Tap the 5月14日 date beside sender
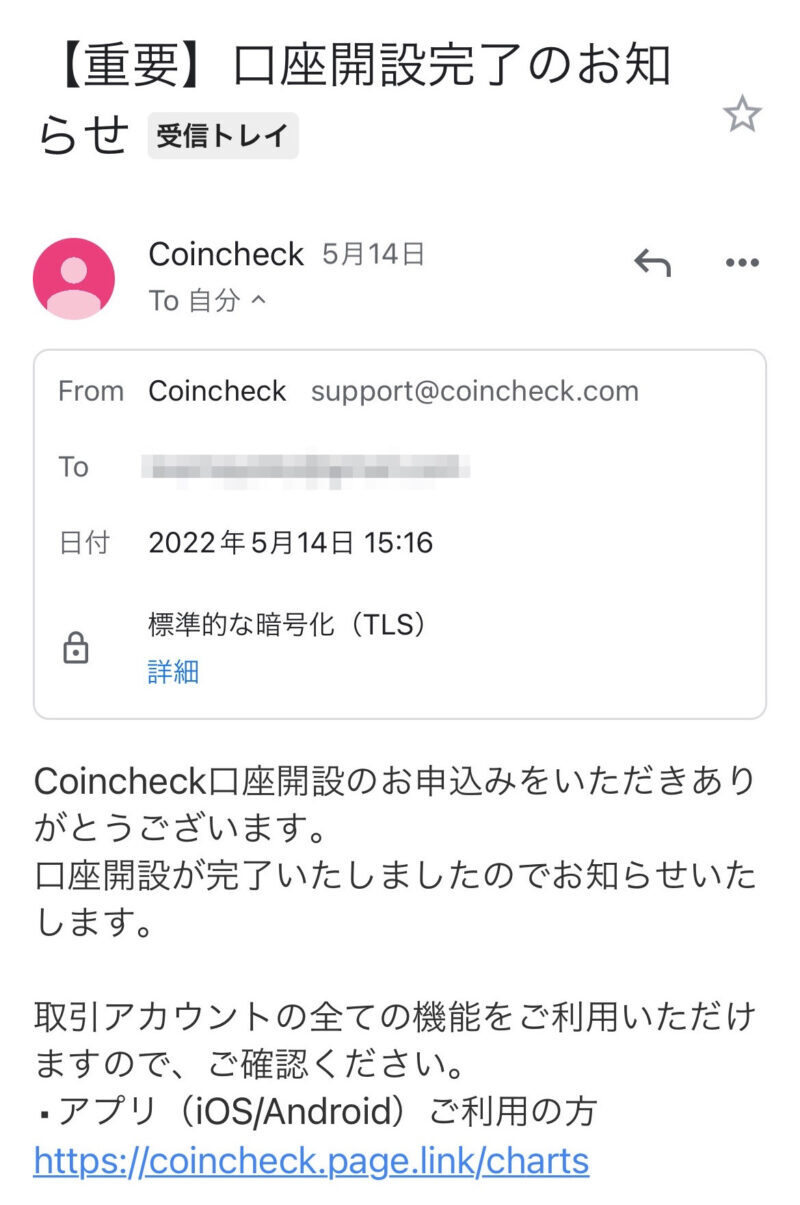 (x=374, y=255)
